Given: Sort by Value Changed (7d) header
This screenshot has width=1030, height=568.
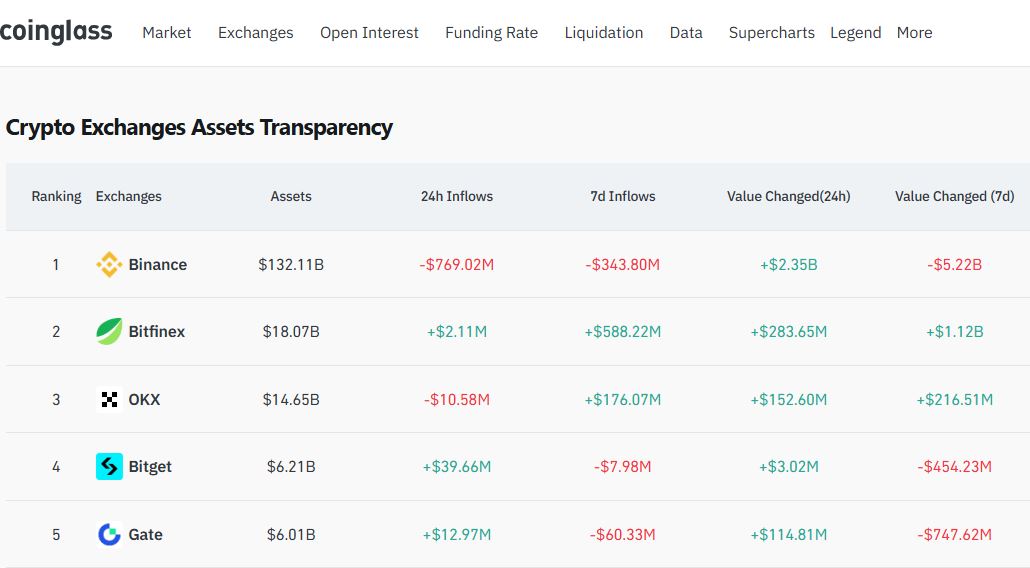Looking at the screenshot, I should 954,196.
